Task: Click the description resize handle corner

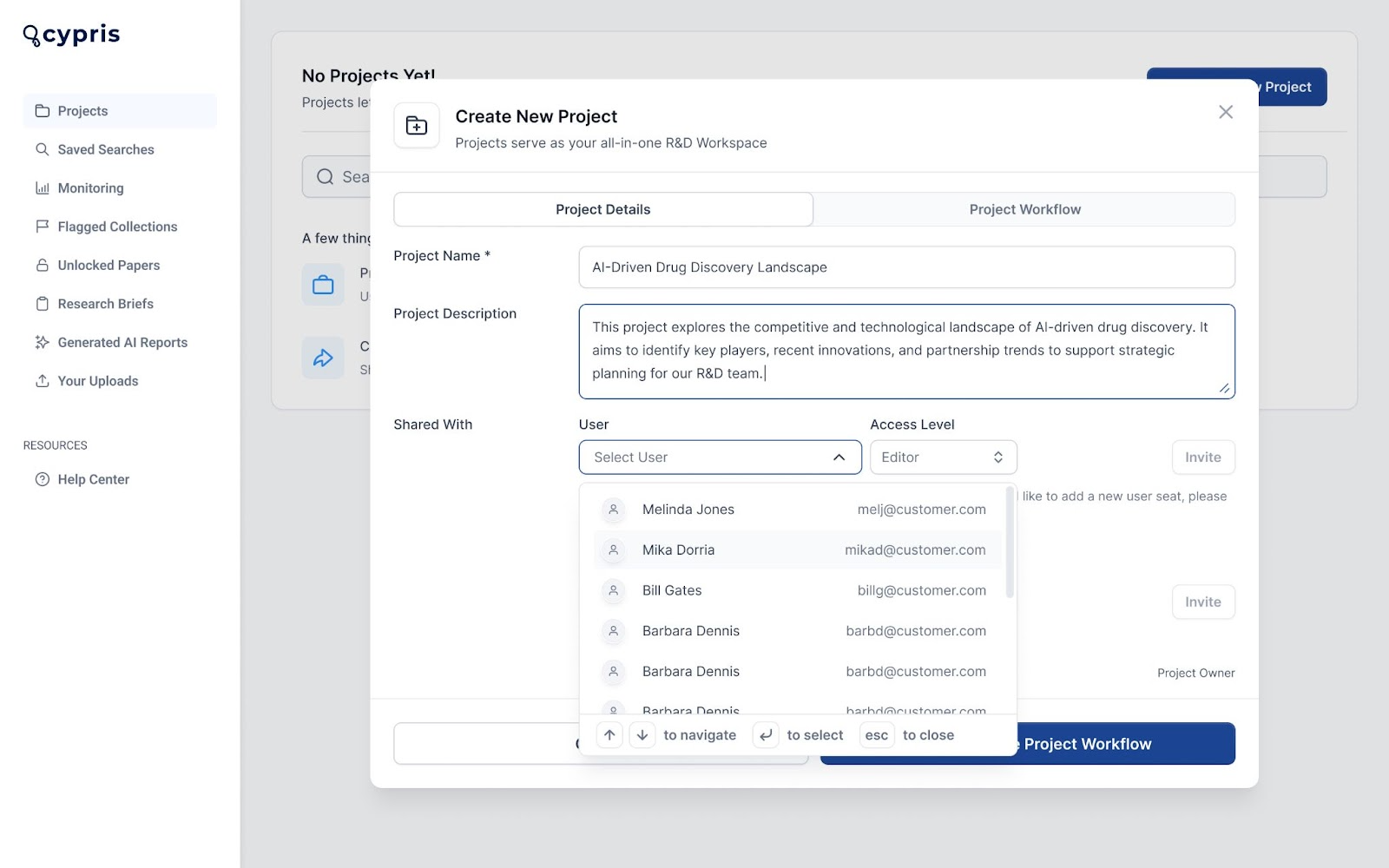Action: pos(1224,388)
